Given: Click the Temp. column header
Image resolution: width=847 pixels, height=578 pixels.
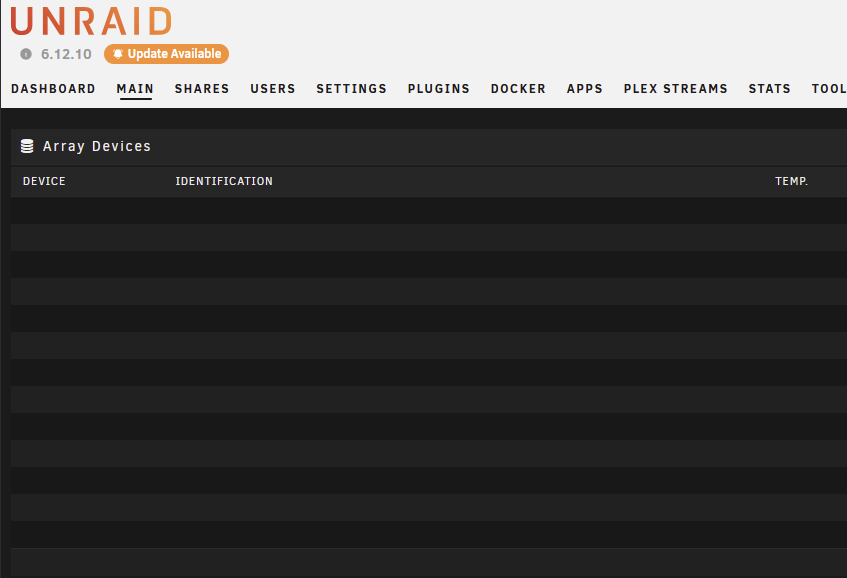Looking at the screenshot, I should [791, 182].
